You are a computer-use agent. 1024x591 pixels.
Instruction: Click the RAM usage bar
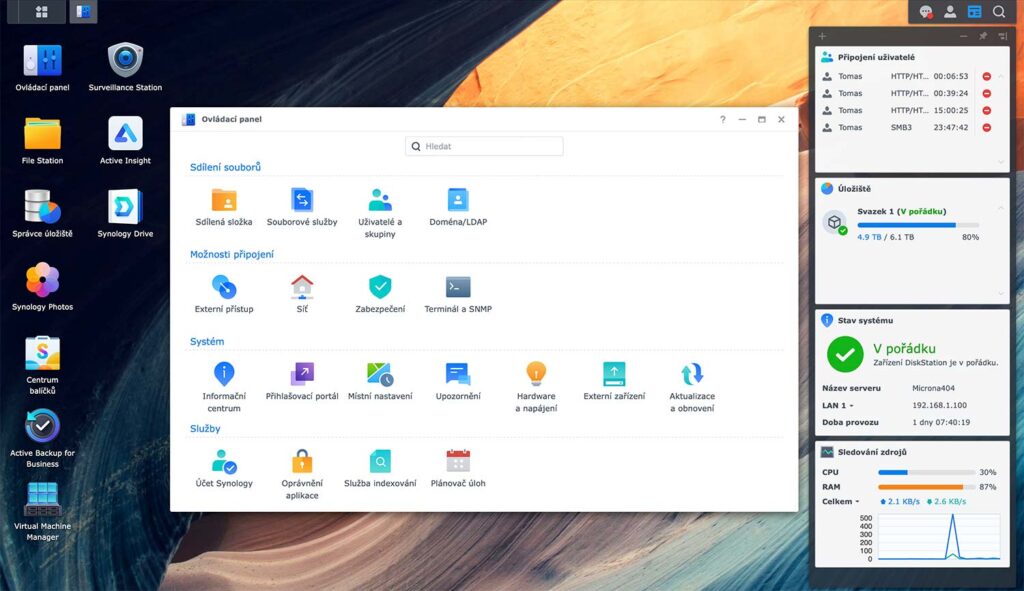click(x=926, y=487)
